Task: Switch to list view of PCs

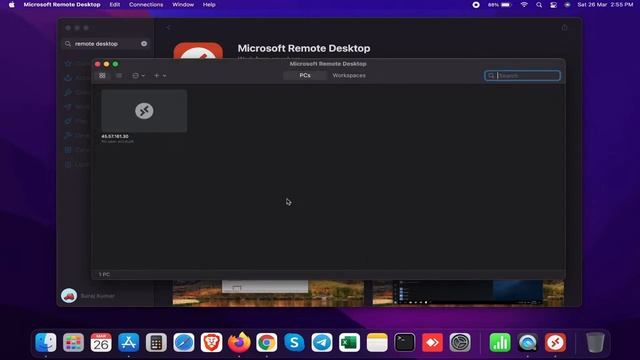Action: click(x=119, y=76)
